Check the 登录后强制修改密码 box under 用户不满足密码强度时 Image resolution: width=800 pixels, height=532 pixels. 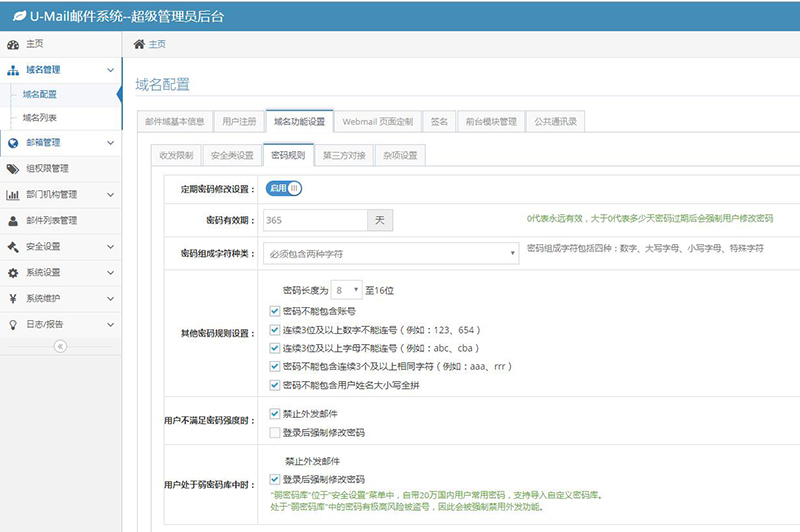(275, 433)
